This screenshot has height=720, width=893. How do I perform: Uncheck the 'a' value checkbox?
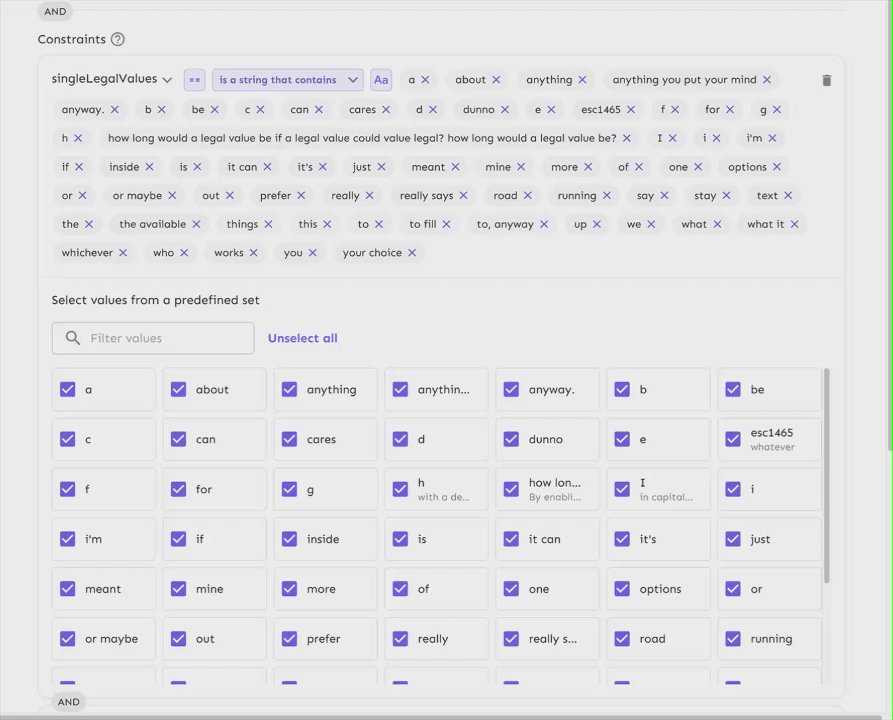tap(68, 390)
